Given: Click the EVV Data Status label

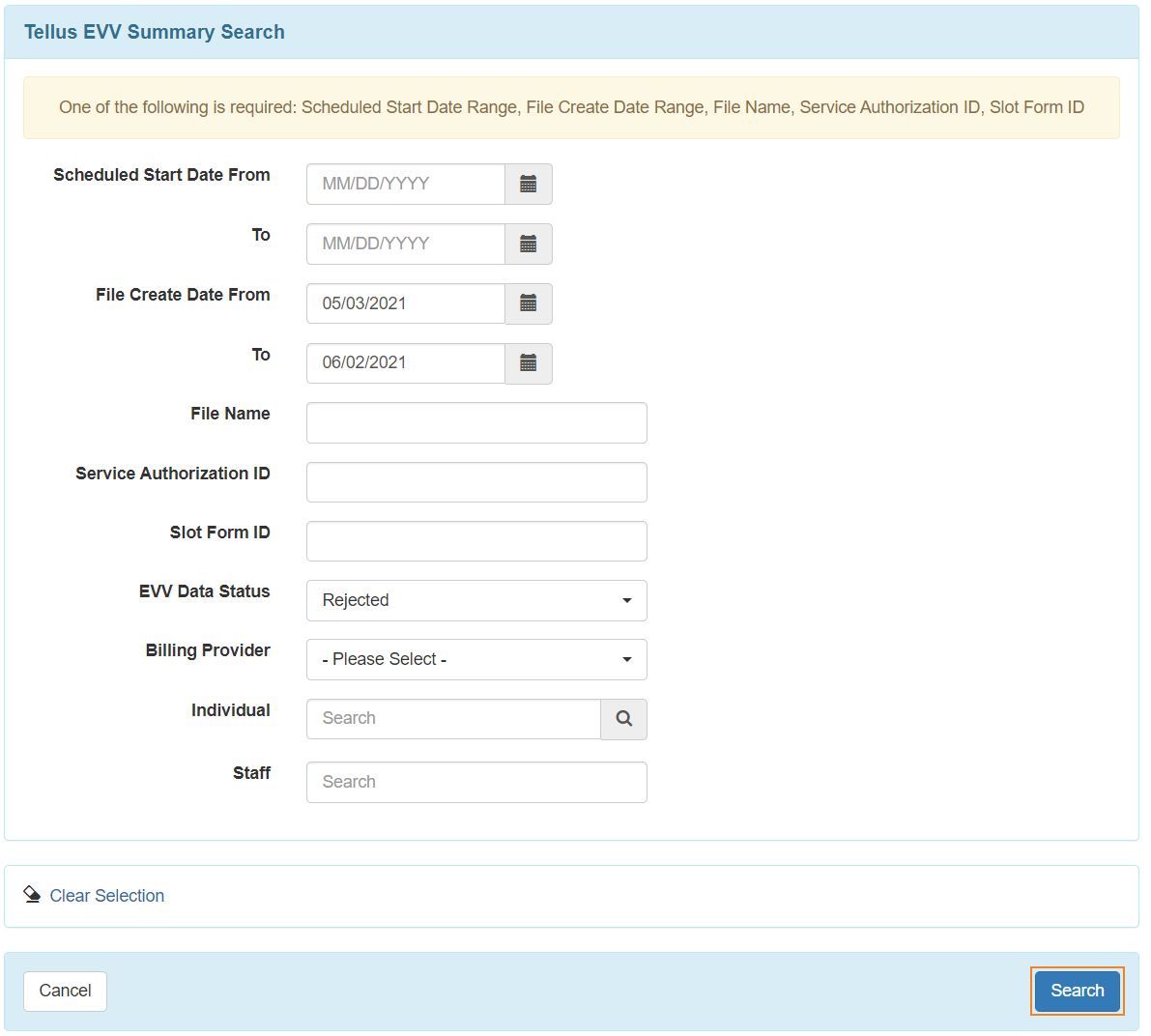Looking at the screenshot, I should [205, 591].
